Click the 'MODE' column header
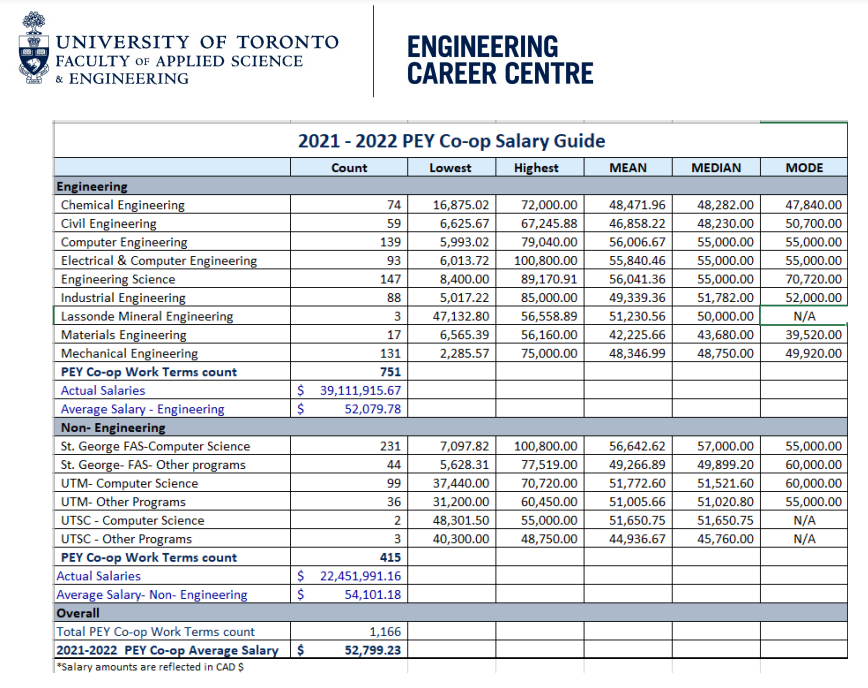868x688 pixels. pyautogui.click(x=804, y=168)
